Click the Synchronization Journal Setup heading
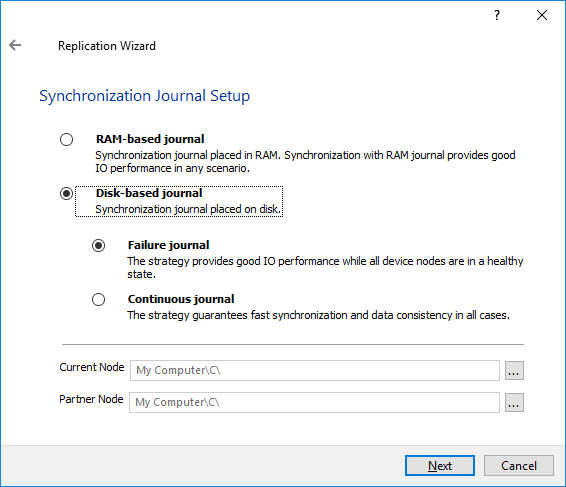The width and height of the screenshot is (566, 487). pos(144,96)
